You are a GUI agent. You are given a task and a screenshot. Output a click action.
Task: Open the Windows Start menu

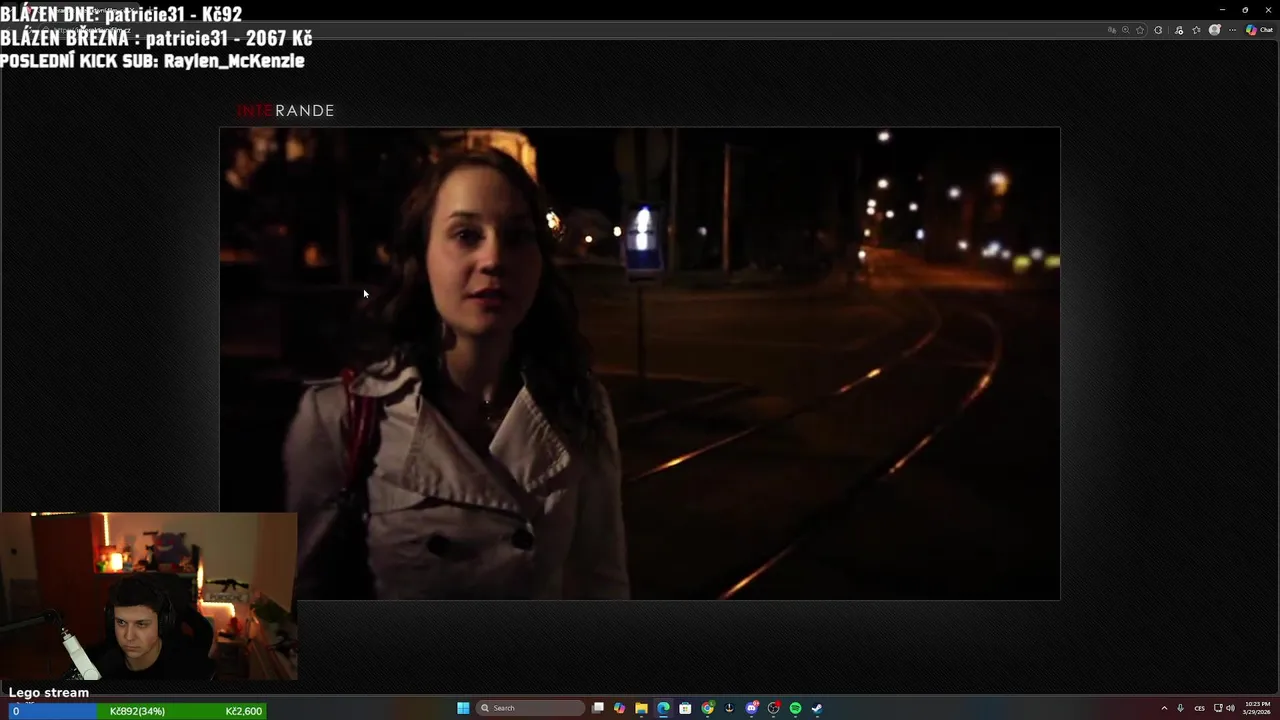point(463,708)
